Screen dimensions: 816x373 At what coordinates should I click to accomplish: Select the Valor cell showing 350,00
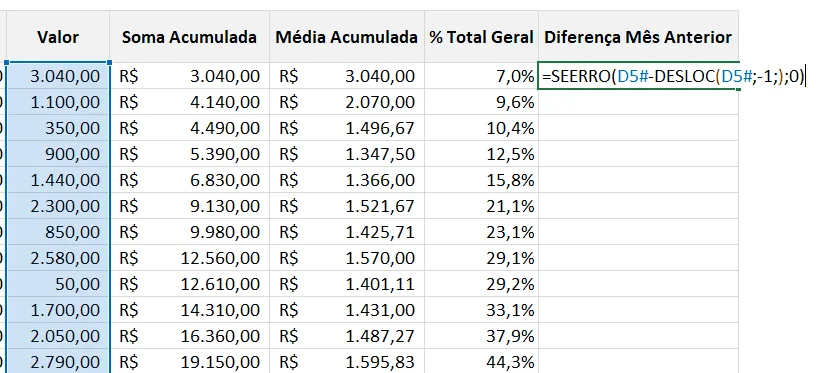pyautogui.click(x=58, y=128)
